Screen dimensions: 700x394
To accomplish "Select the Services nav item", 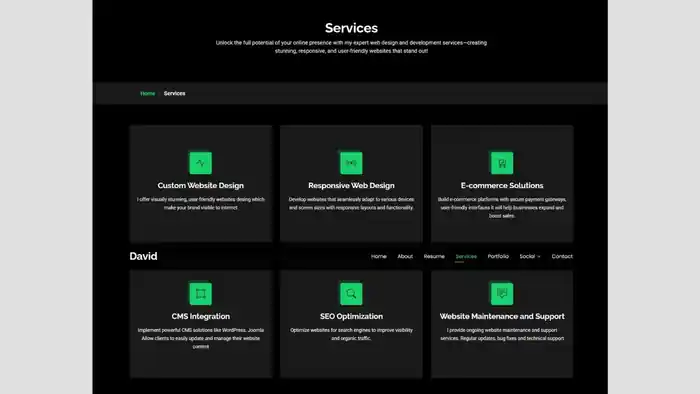I will pos(466,256).
